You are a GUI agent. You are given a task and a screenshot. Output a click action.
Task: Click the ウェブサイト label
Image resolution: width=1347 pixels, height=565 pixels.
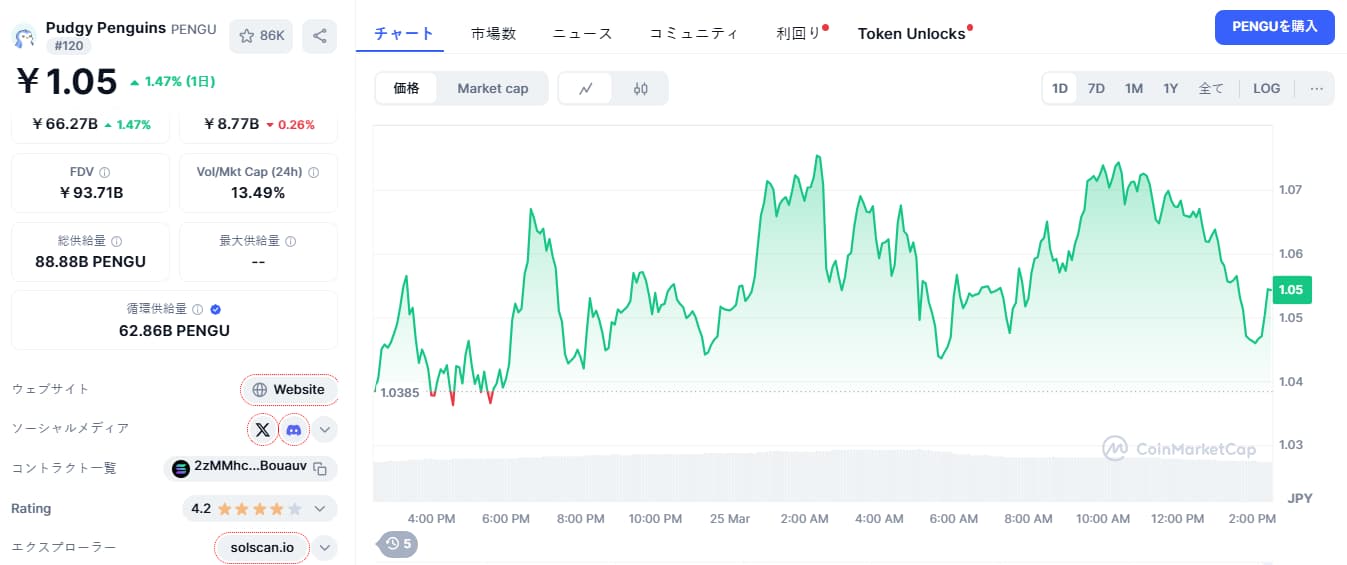50,389
